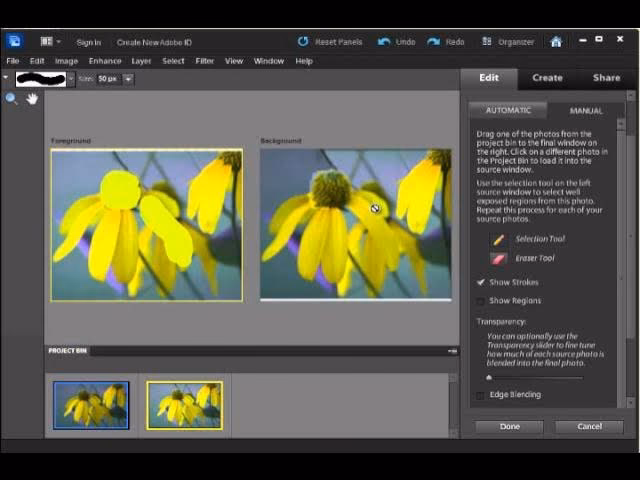Viewport: 640px width, 480px height.
Task: Click the Photoshop Elements app logo icon
Action: click(x=15, y=41)
